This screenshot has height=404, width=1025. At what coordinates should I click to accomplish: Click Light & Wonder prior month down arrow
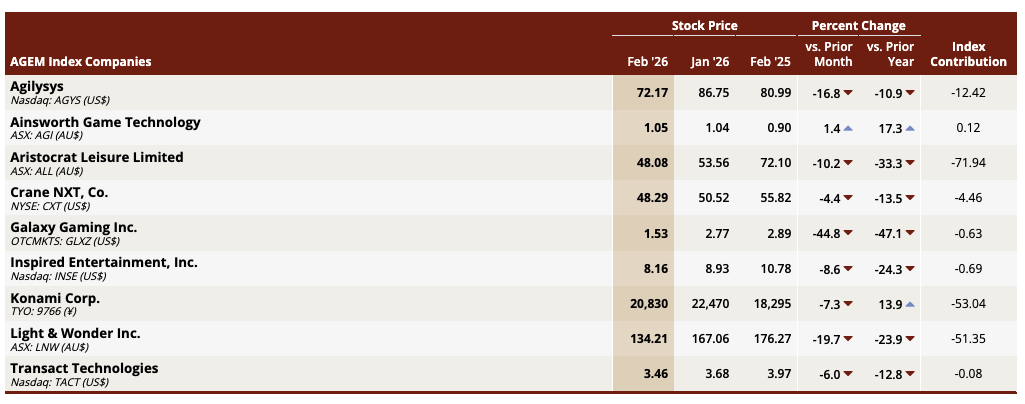click(848, 339)
